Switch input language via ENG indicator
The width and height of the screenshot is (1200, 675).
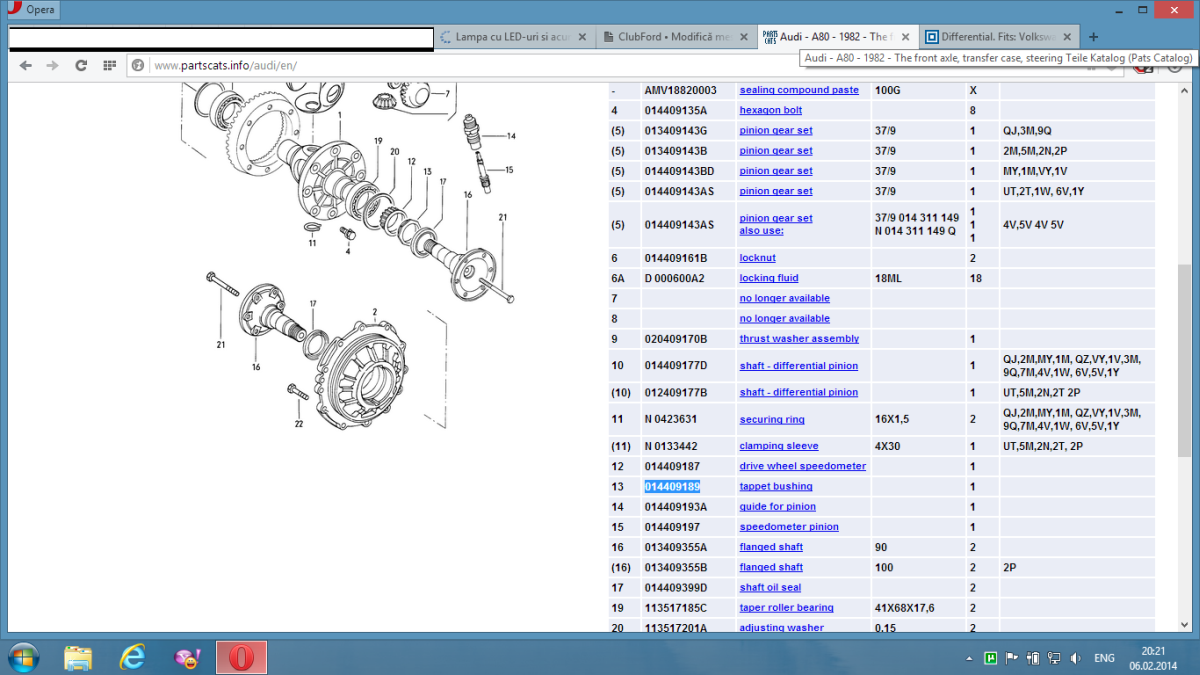1105,658
